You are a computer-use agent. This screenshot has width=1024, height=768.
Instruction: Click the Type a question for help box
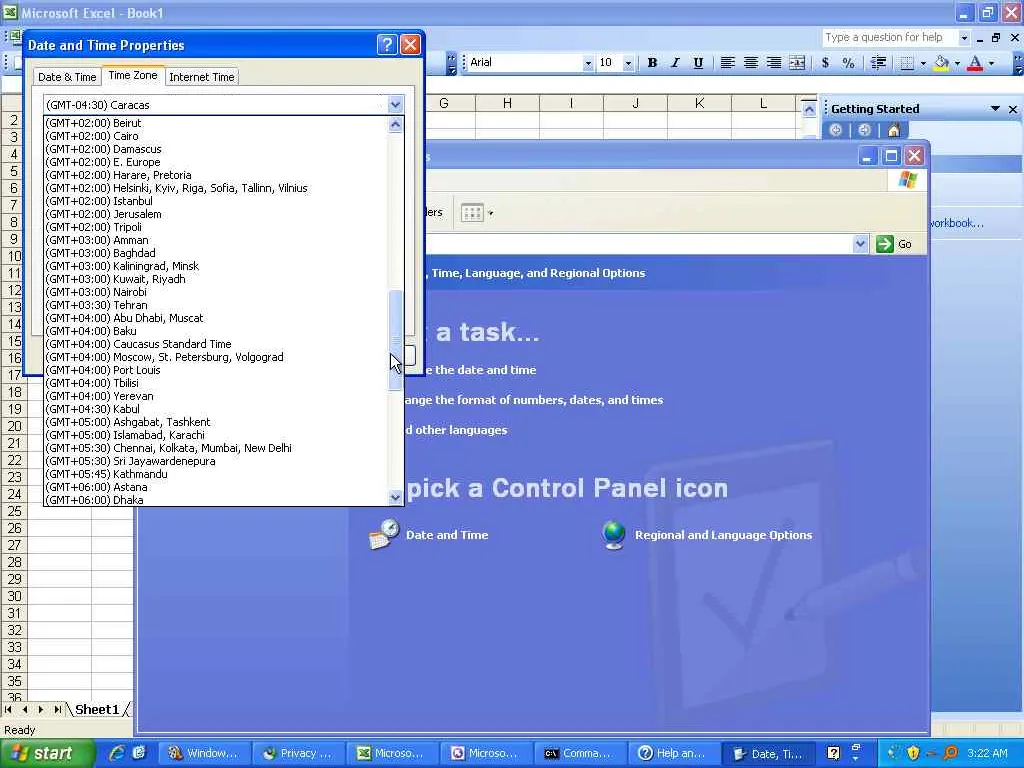[890, 38]
